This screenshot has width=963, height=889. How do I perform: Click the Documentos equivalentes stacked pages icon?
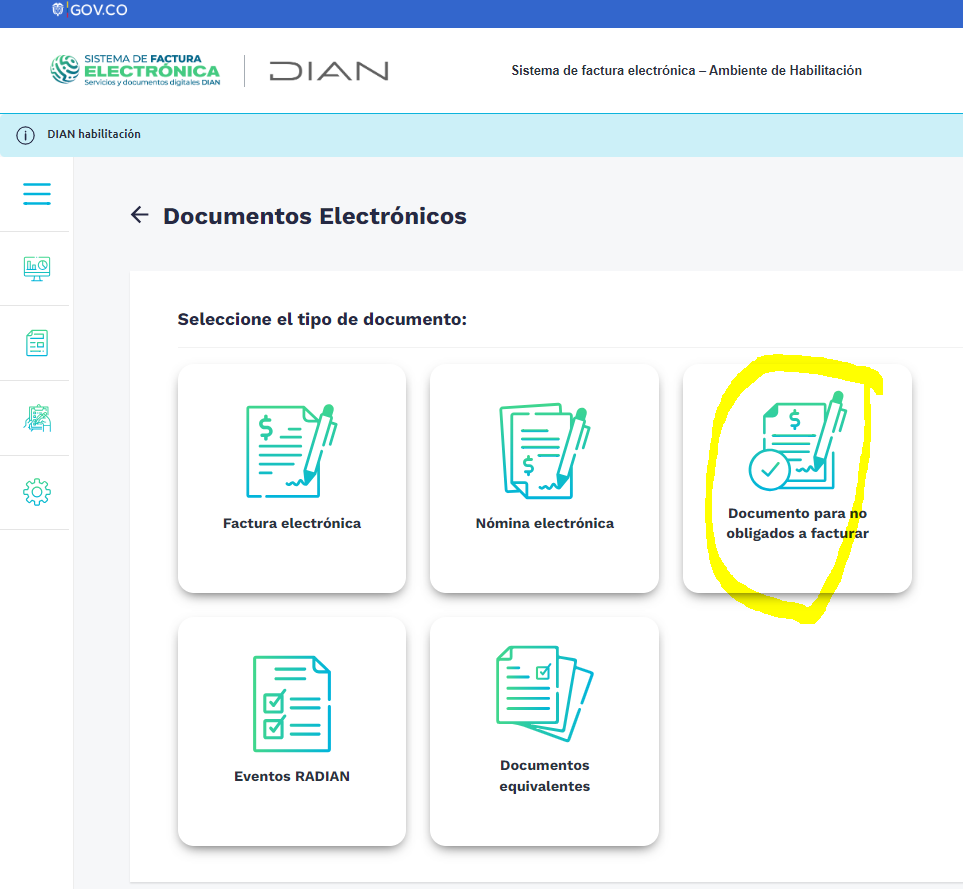point(545,694)
